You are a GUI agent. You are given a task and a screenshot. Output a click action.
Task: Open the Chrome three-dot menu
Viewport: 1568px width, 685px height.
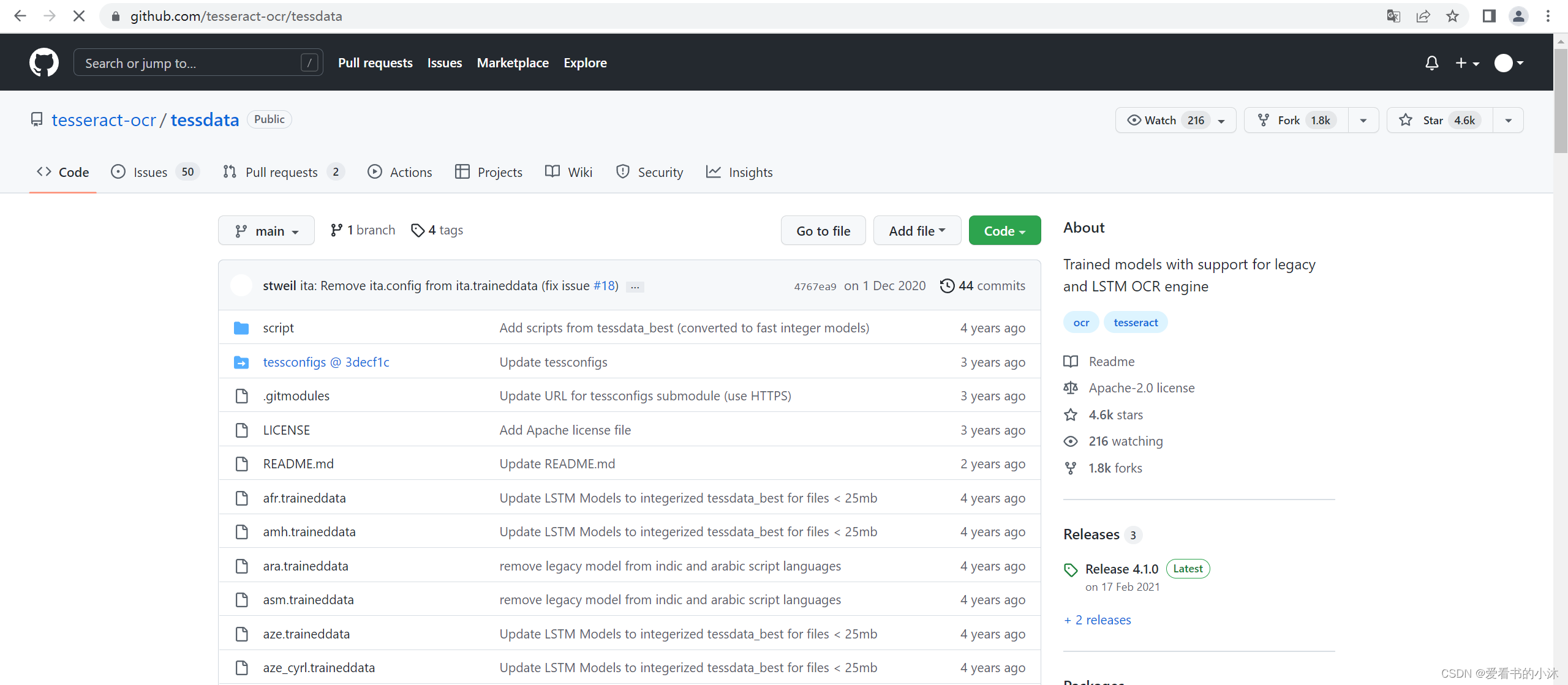(x=1548, y=16)
